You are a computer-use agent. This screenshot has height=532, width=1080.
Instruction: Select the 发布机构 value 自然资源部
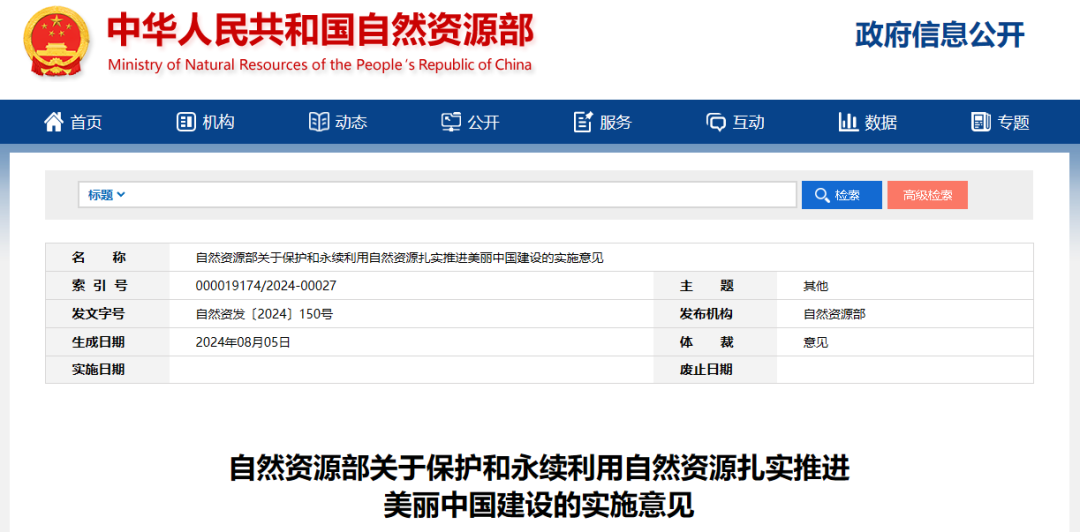tap(834, 314)
